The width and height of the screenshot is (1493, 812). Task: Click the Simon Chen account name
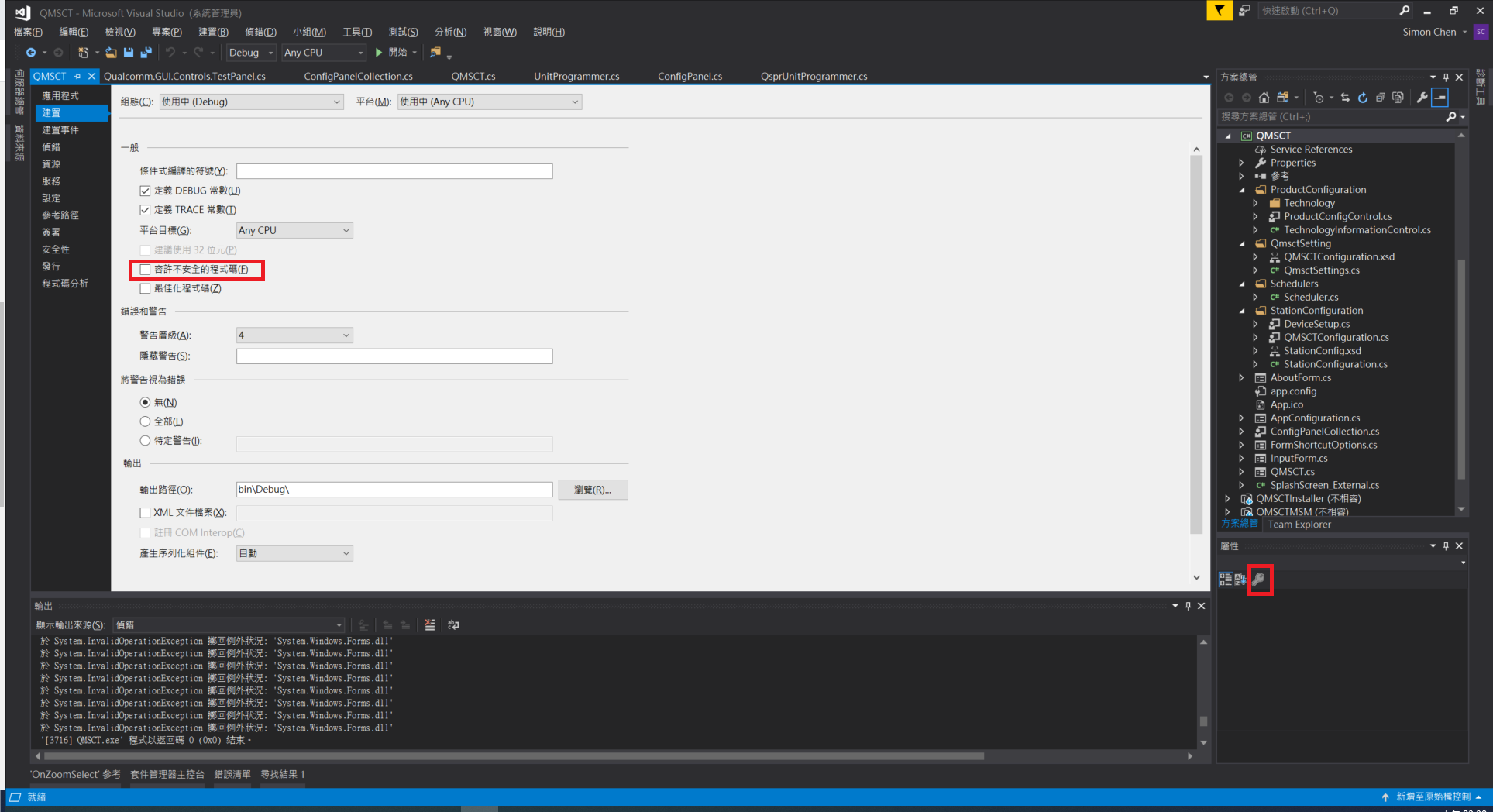(x=1429, y=32)
